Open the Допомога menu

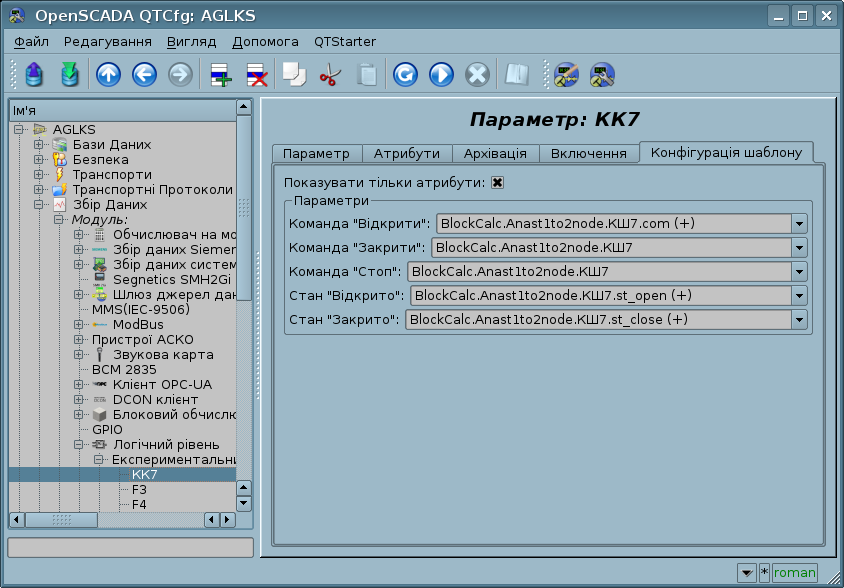tap(265, 41)
